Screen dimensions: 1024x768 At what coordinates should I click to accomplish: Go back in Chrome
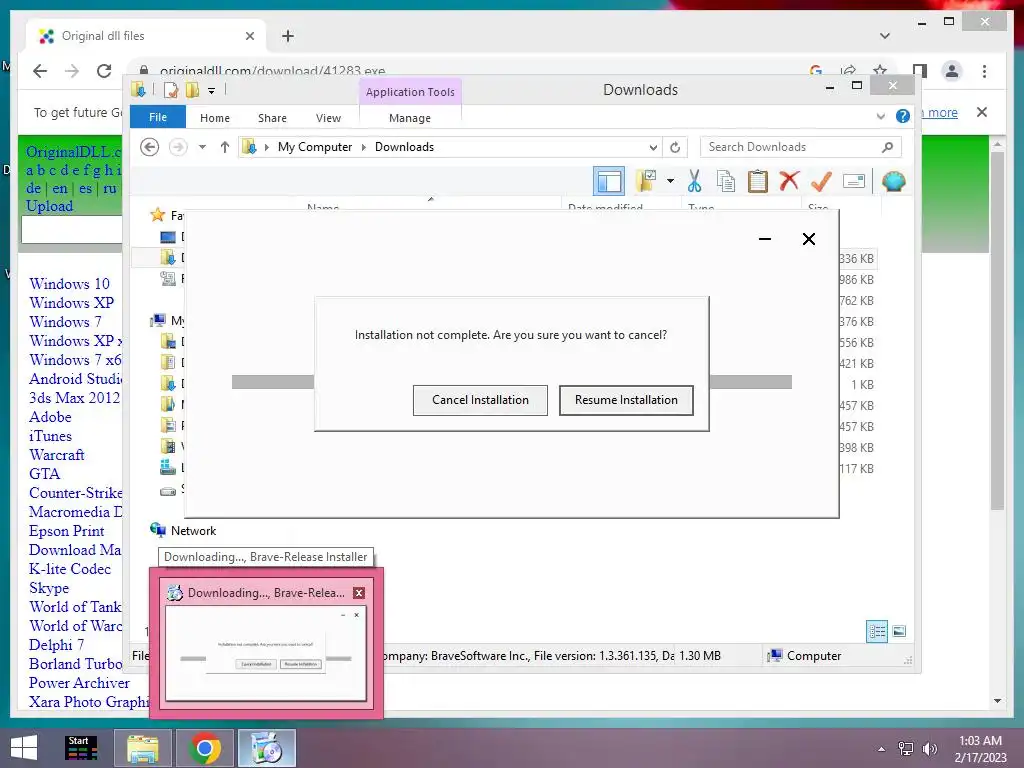click(x=40, y=71)
